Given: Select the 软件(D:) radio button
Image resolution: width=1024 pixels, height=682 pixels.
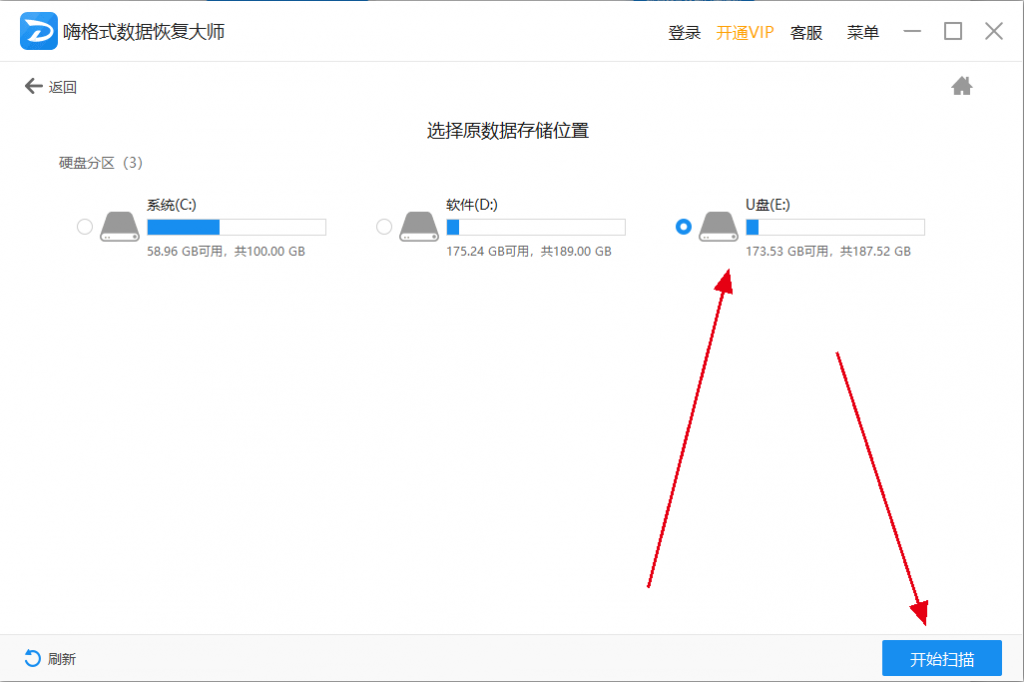Looking at the screenshot, I should coord(384,227).
